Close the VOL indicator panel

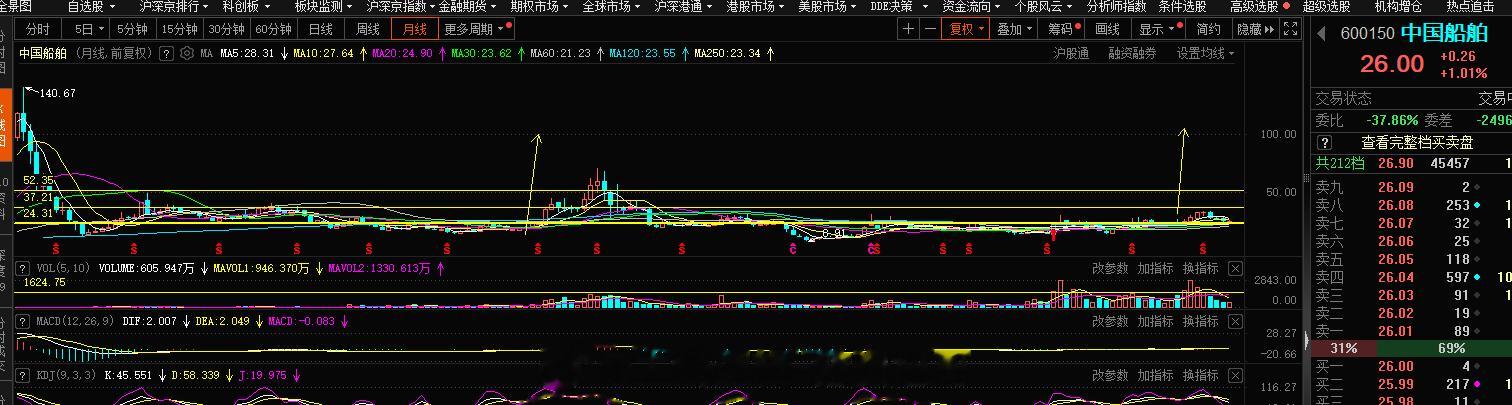point(1236,268)
